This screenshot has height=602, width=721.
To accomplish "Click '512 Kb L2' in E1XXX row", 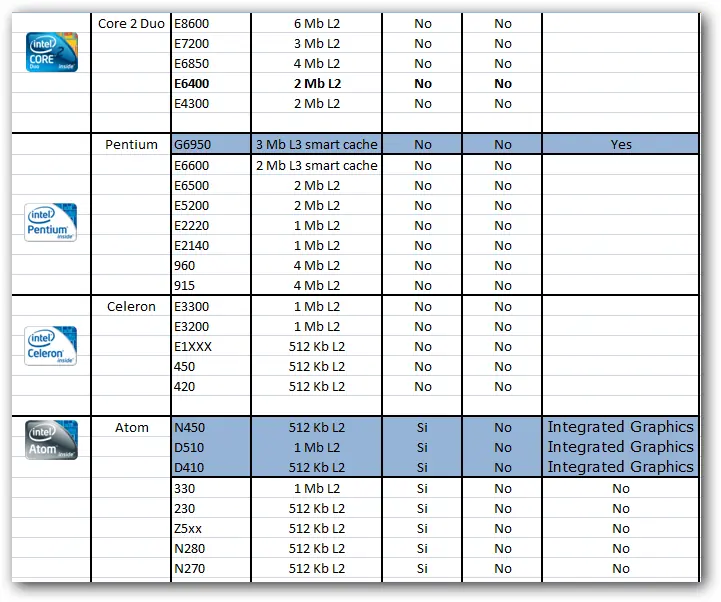I will coord(317,346).
